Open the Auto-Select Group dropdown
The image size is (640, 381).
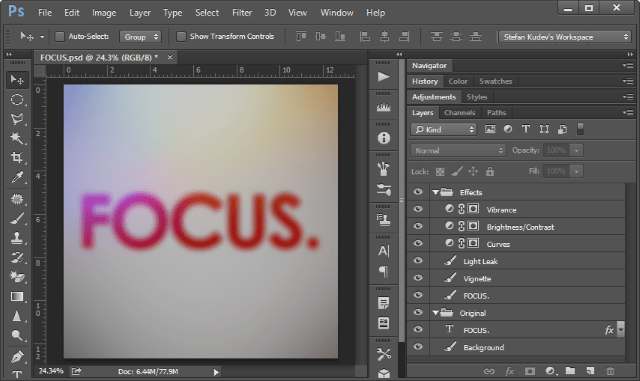coord(140,37)
